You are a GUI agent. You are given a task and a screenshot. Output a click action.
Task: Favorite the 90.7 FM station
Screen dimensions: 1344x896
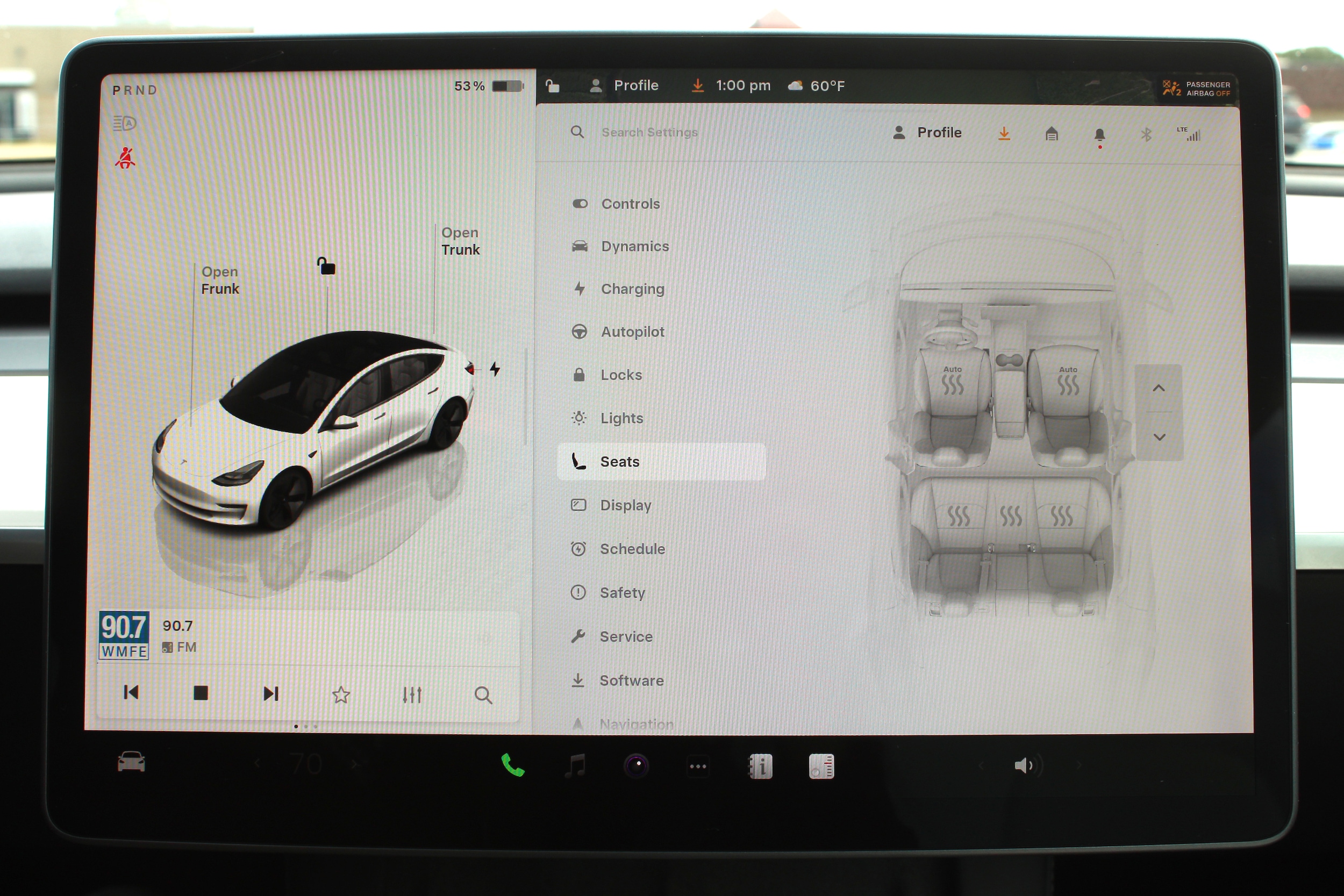pyautogui.click(x=341, y=694)
